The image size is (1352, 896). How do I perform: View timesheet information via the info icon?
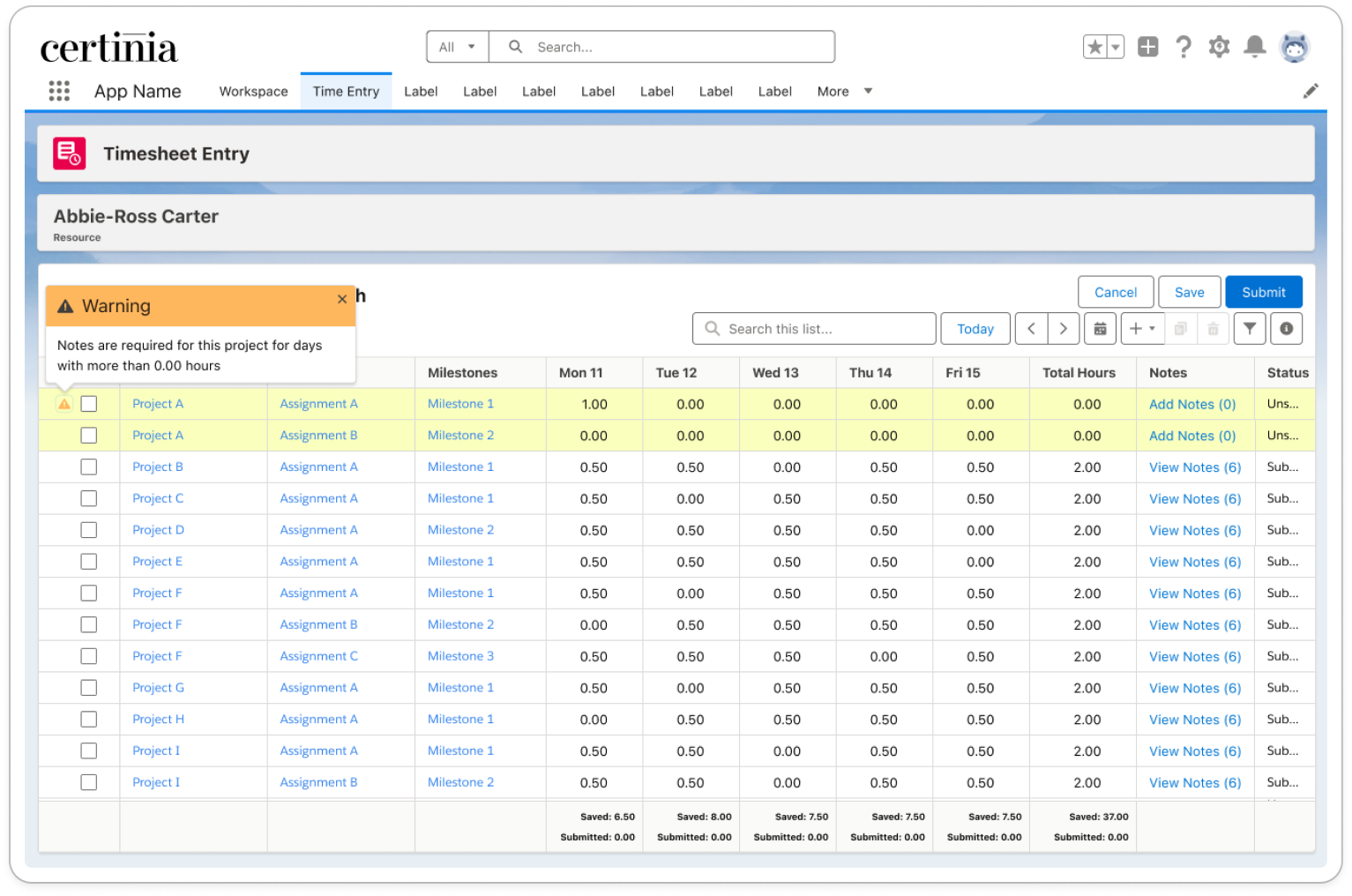[x=1286, y=328]
